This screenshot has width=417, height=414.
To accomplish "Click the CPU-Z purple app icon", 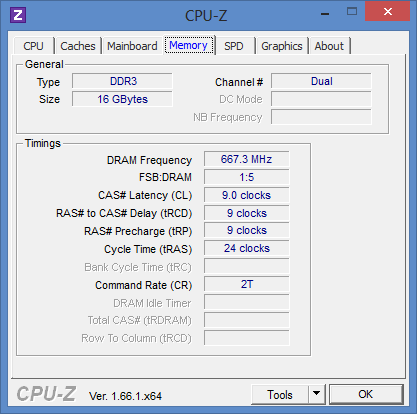I will [18, 15].
